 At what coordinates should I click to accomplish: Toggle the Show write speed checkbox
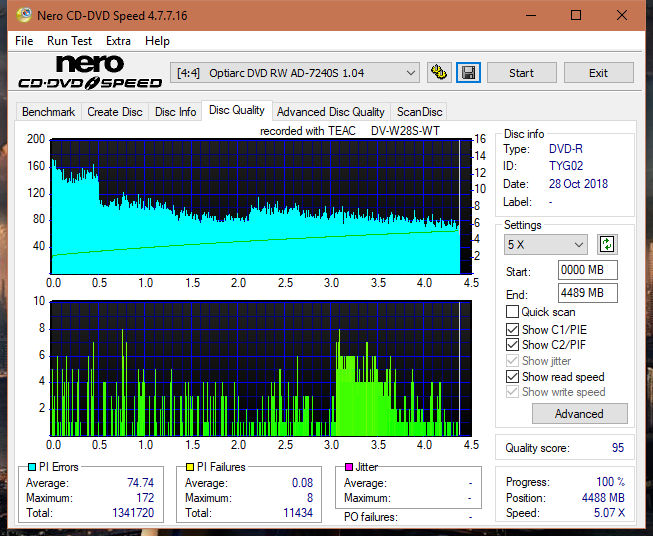coord(512,392)
